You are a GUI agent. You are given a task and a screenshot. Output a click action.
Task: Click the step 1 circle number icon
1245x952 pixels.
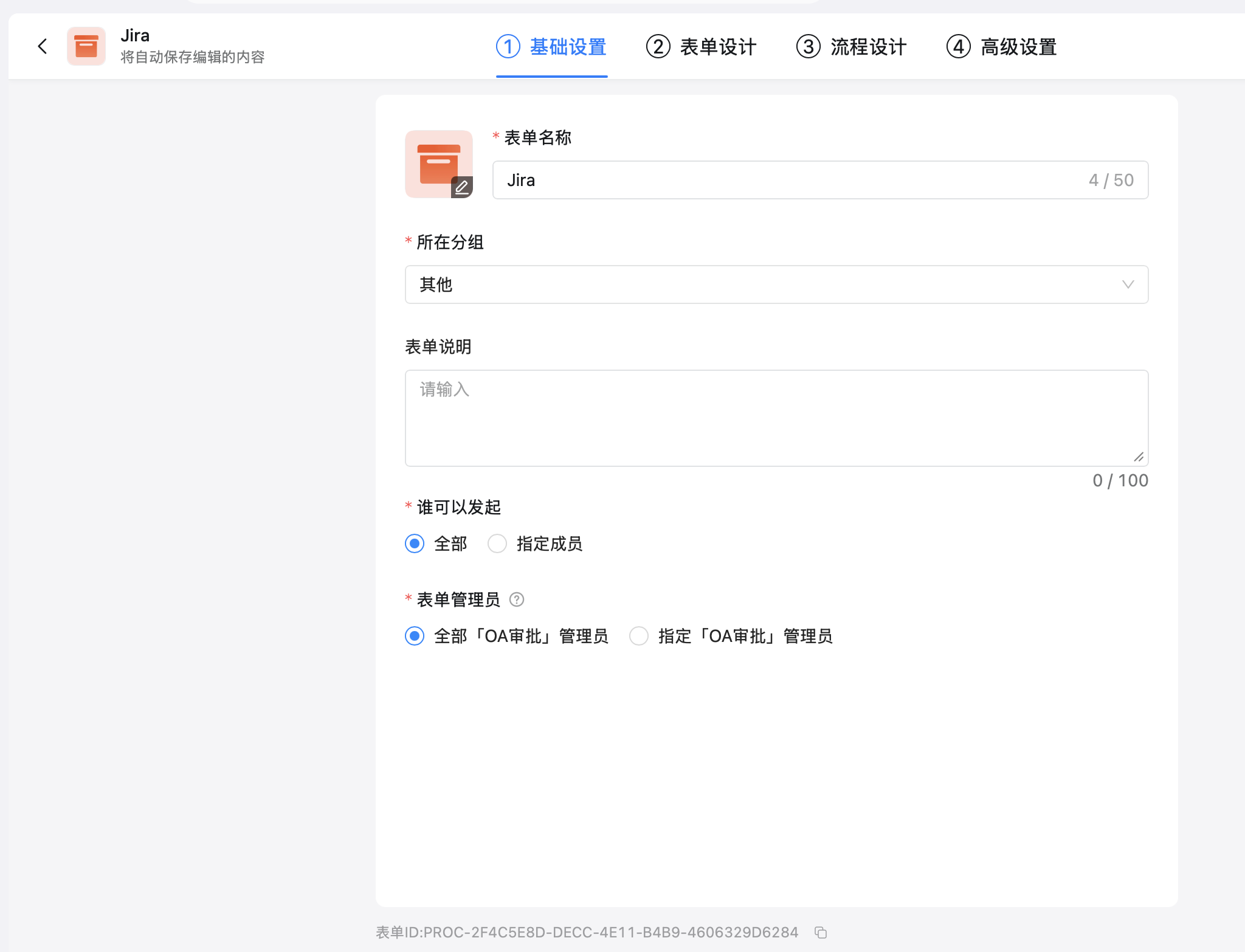pos(508,47)
